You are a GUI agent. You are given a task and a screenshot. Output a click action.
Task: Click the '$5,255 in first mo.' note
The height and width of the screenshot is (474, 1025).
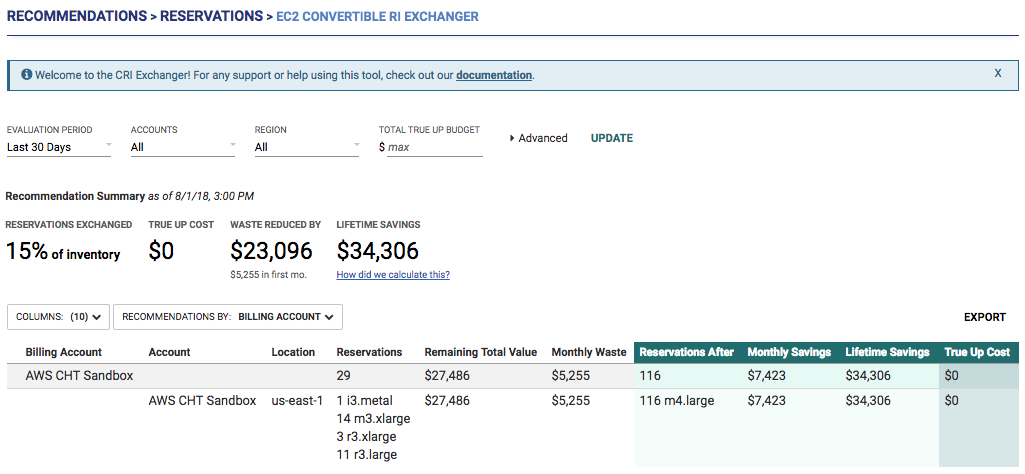[268, 275]
